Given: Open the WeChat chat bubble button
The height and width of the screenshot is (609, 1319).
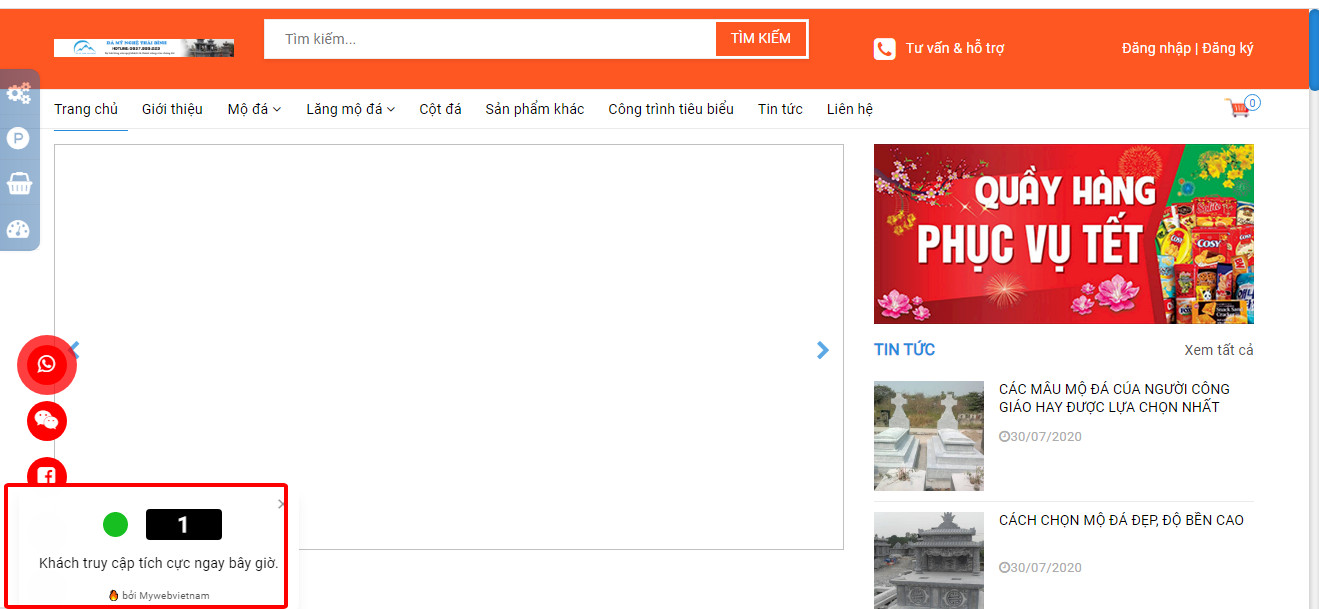Looking at the screenshot, I should [47, 421].
